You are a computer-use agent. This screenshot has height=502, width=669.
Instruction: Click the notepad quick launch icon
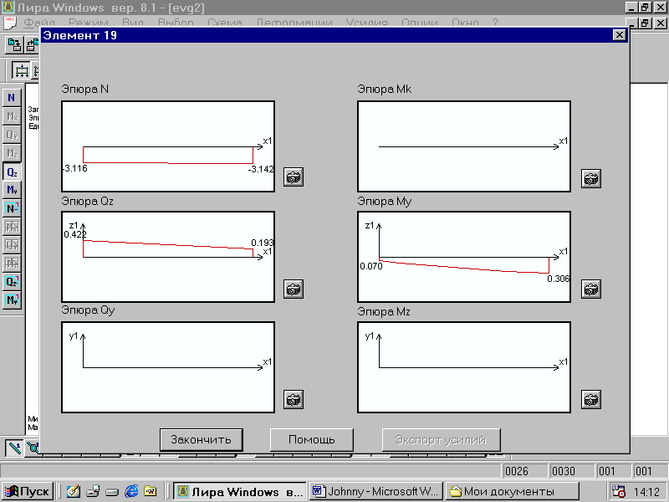click(x=73, y=491)
